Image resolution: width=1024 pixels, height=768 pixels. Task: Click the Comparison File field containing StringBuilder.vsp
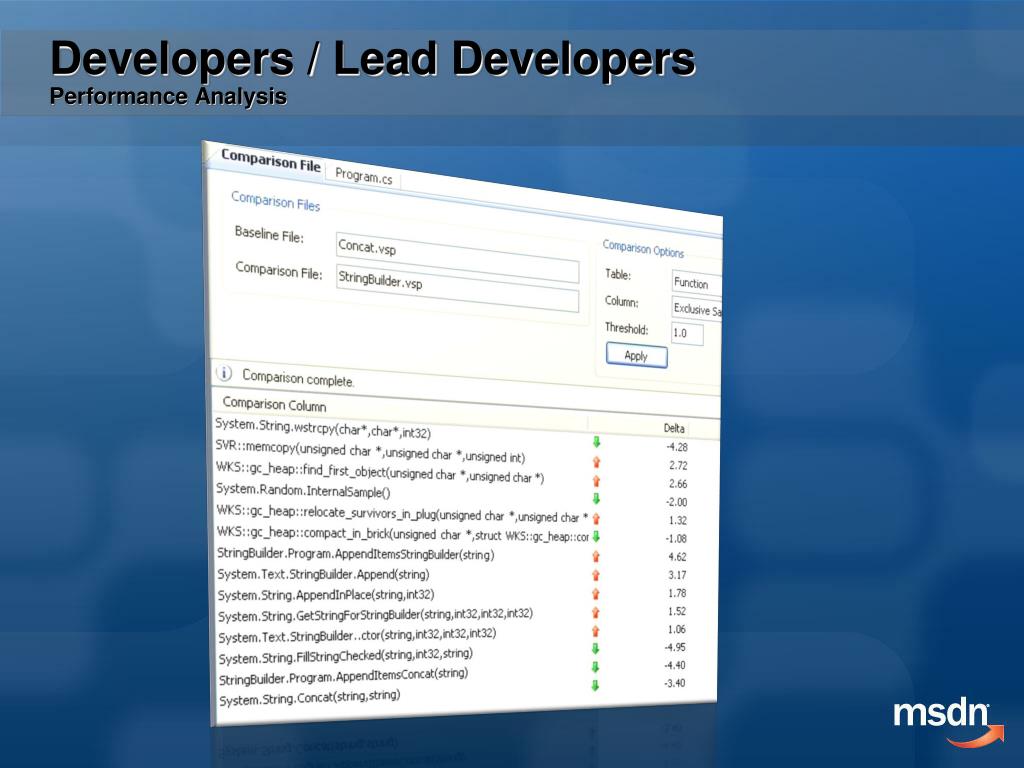(x=457, y=288)
